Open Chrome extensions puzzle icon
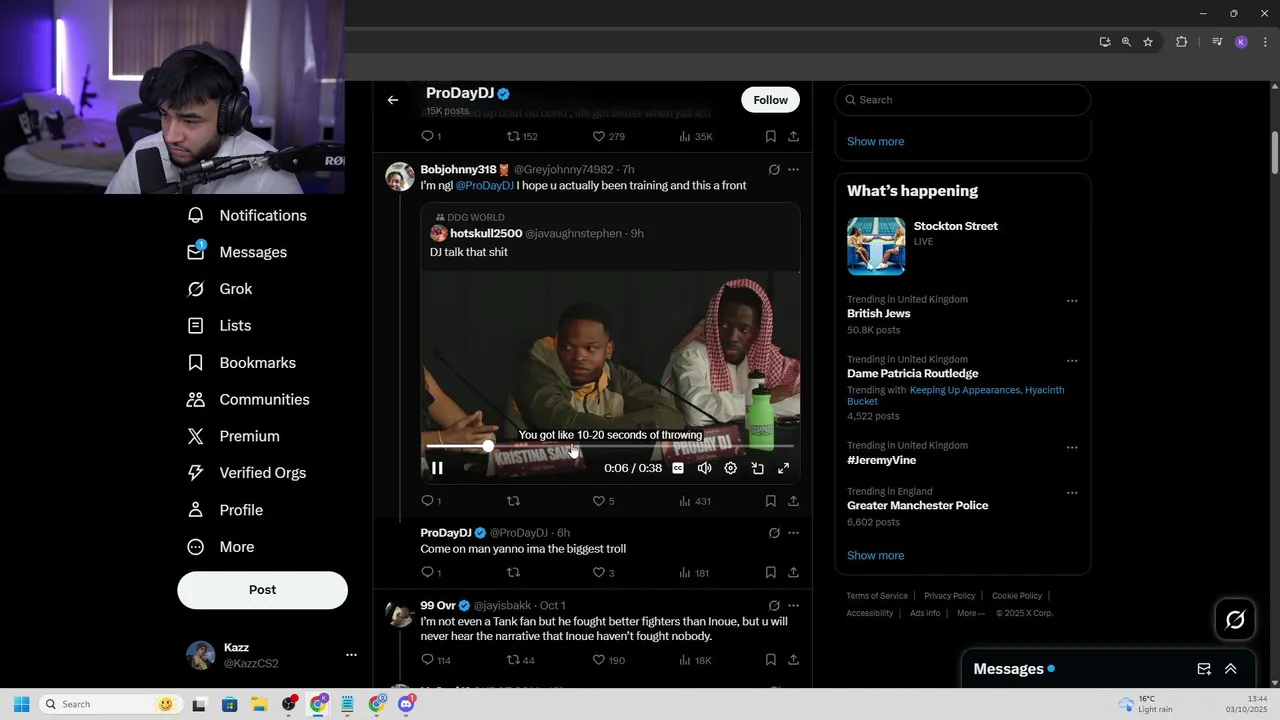 [1181, 42]
